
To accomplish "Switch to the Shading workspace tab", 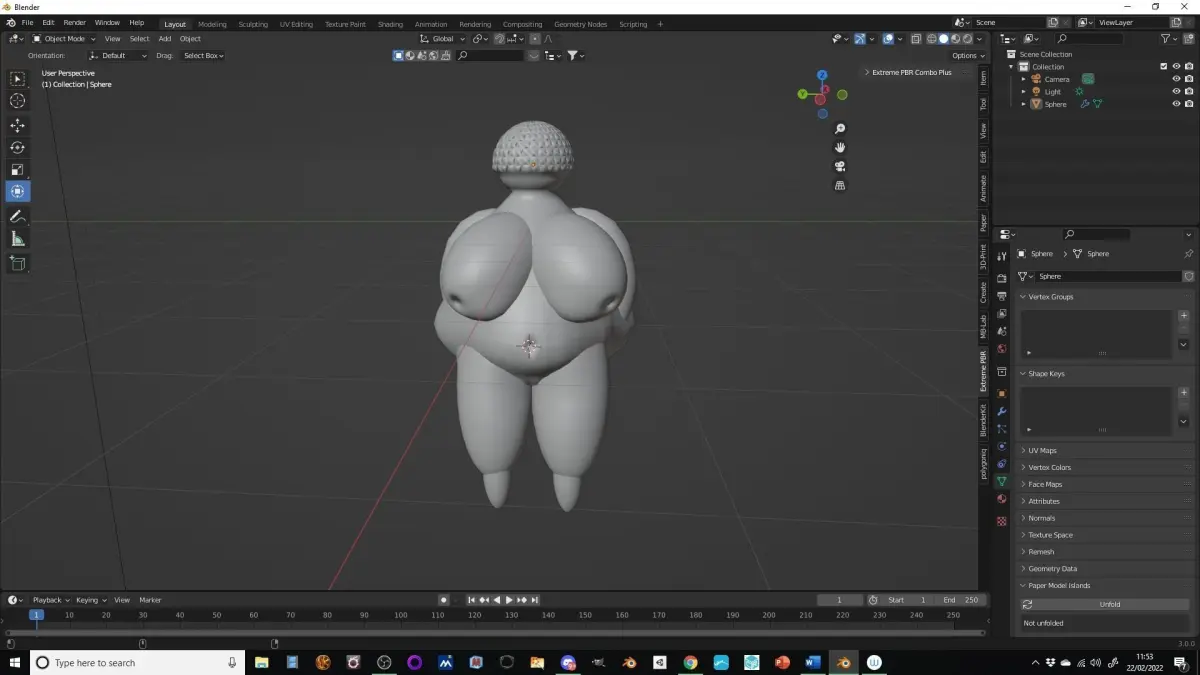I will pyautogui.click(x=391, y=24).
